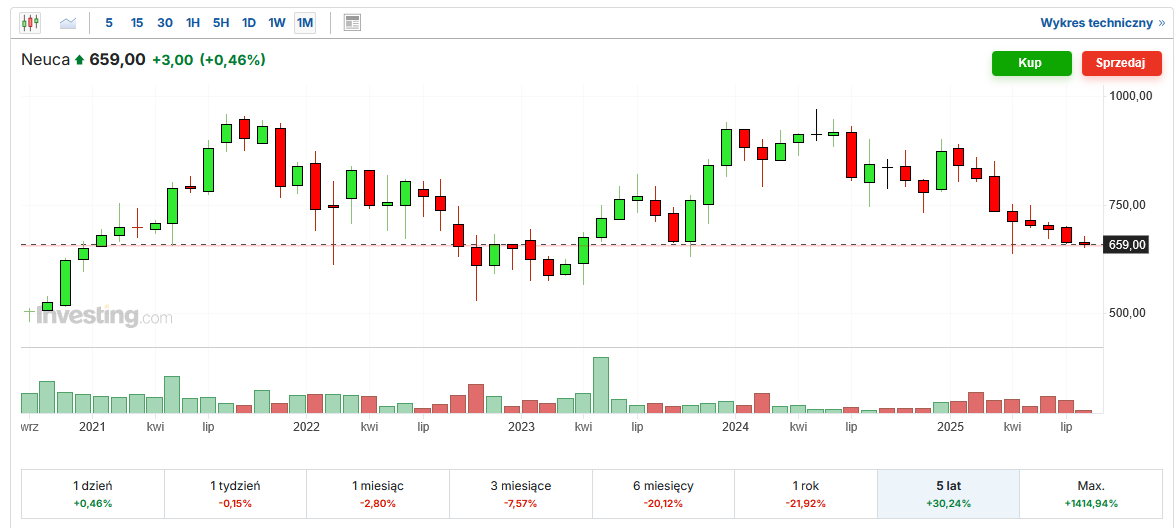Select the 5 lat range tab
The width and height of the screenshot is (1176, 528).
pyautogui.click(x=948, y=493)
